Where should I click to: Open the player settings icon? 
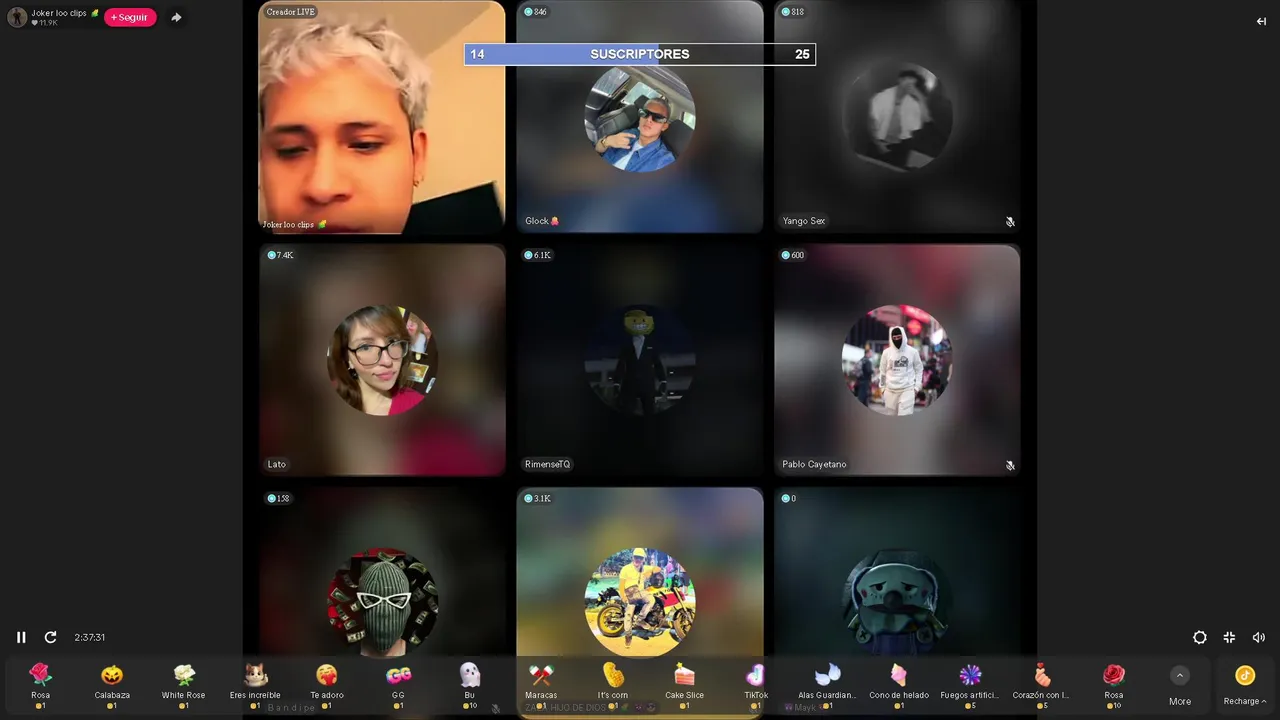[x=1200, y=637]
